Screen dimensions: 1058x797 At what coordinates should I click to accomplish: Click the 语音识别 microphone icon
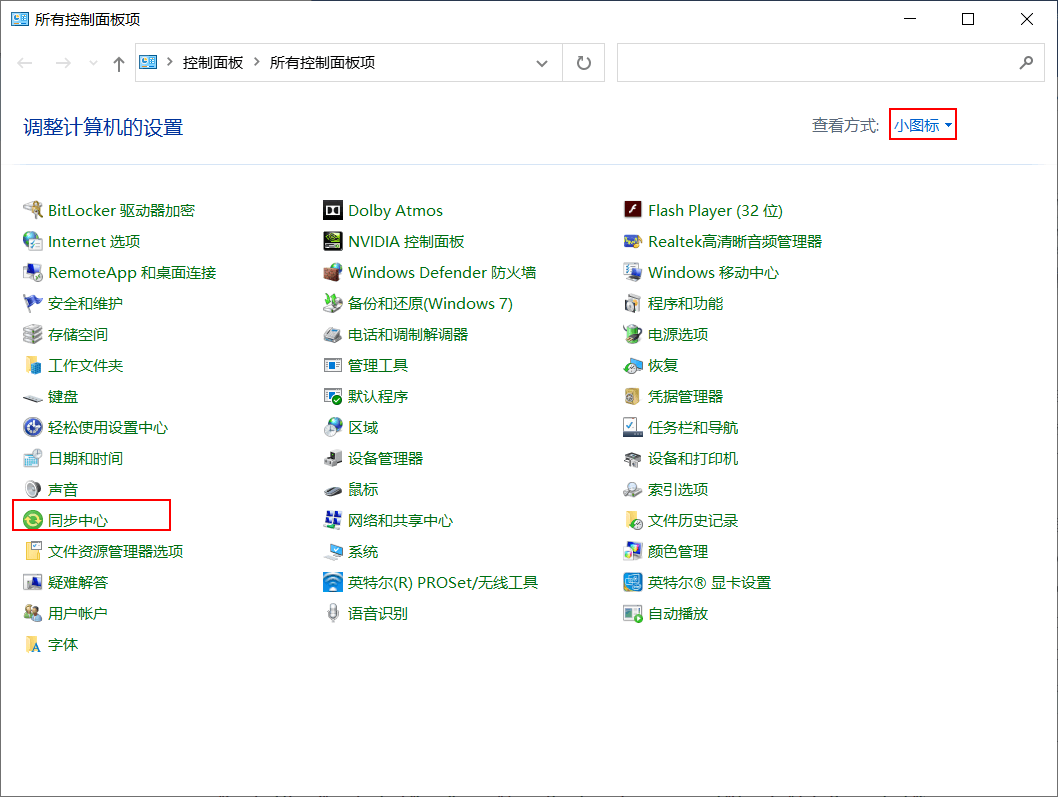tap(333, 613)
